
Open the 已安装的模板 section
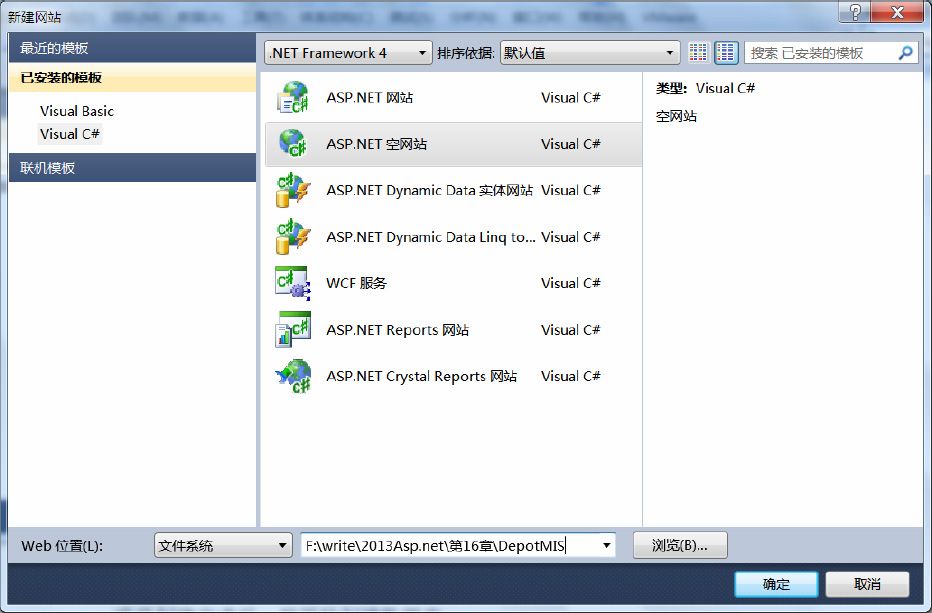[x=133, y=77]
